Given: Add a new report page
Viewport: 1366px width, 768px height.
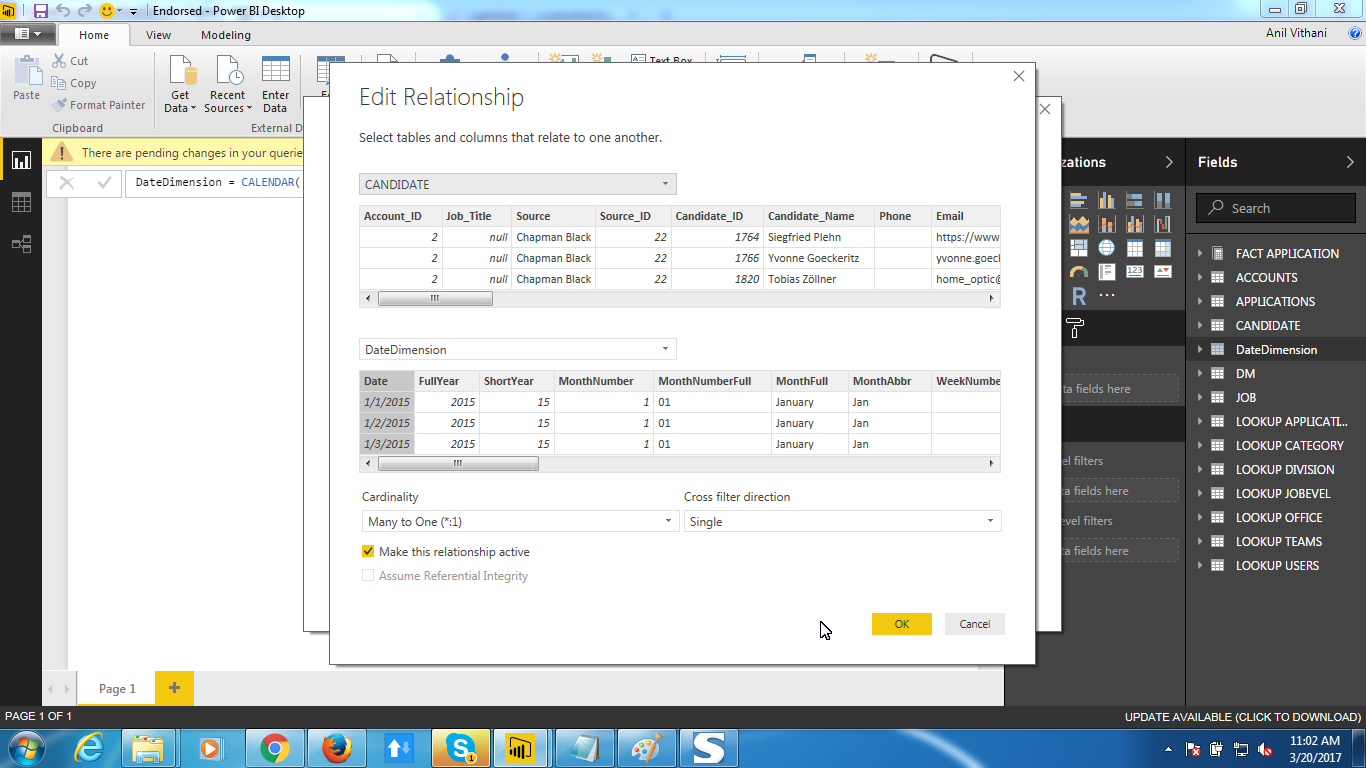Looking at the screenshot, I should [174, 688].
